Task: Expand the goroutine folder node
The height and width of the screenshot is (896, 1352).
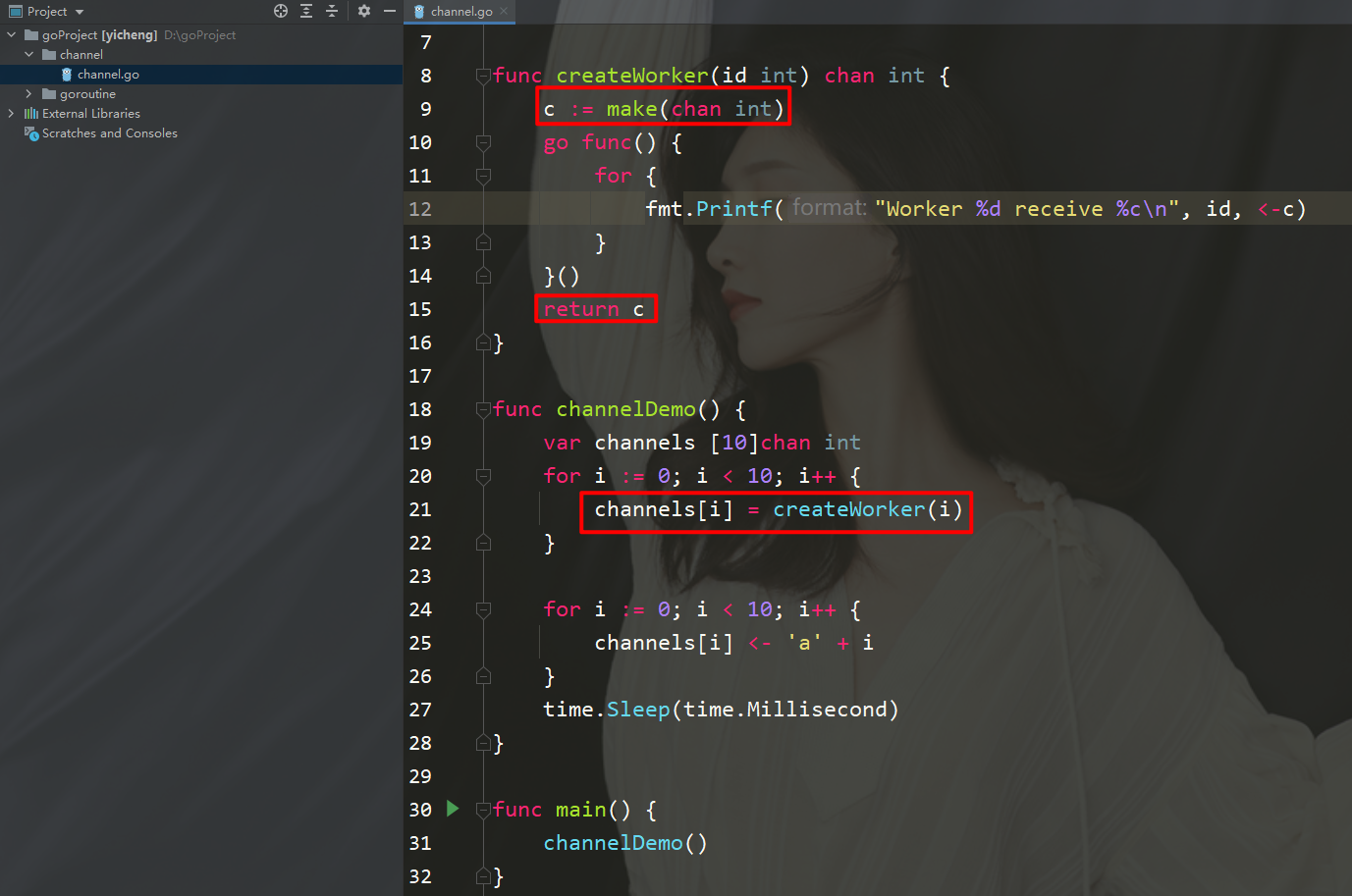Action: (29, 93)
